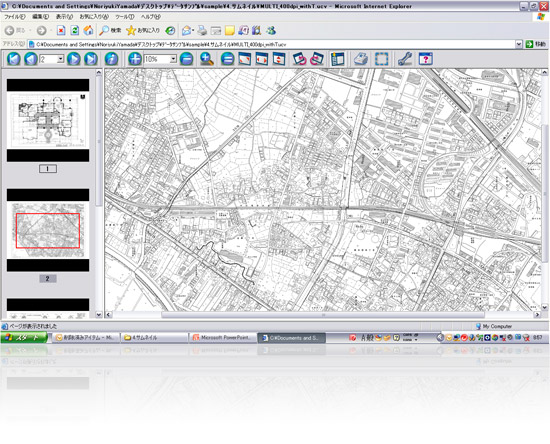
Task: Open the 表示(V) menu
Action: (x=64, y=16)
